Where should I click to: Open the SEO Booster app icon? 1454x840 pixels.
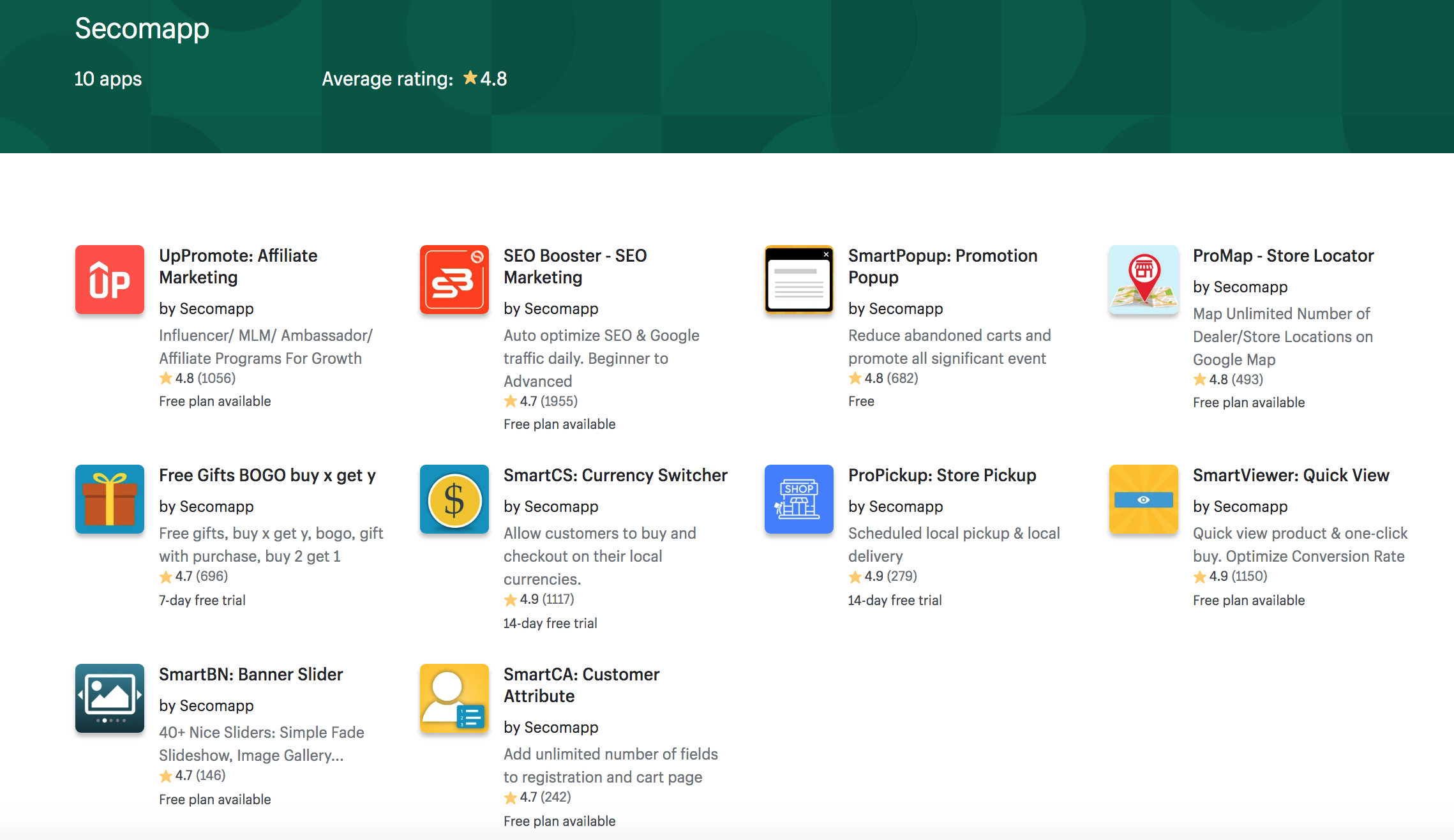454,280
